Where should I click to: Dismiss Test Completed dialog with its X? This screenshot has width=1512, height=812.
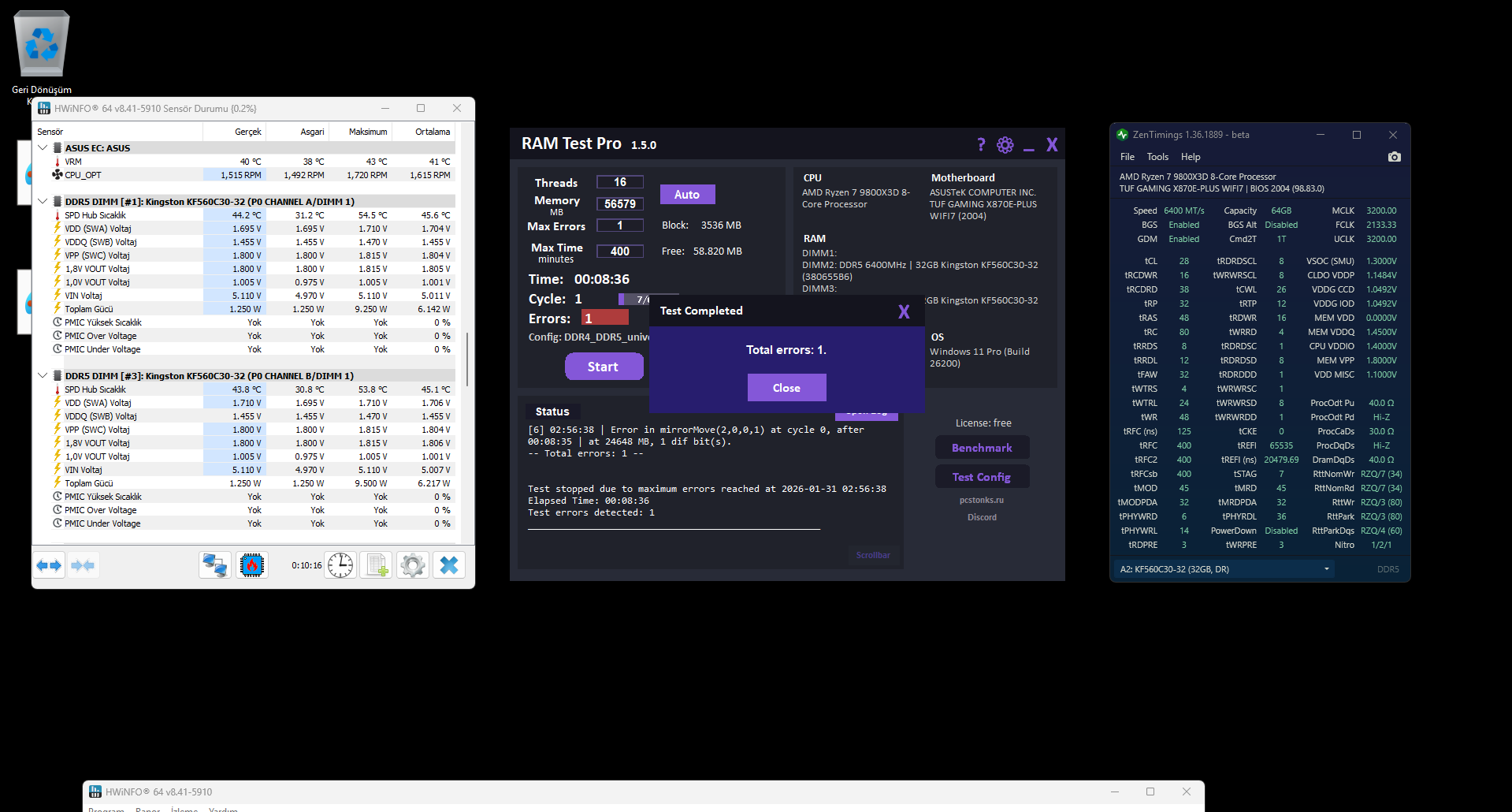[x=904, y=311]
